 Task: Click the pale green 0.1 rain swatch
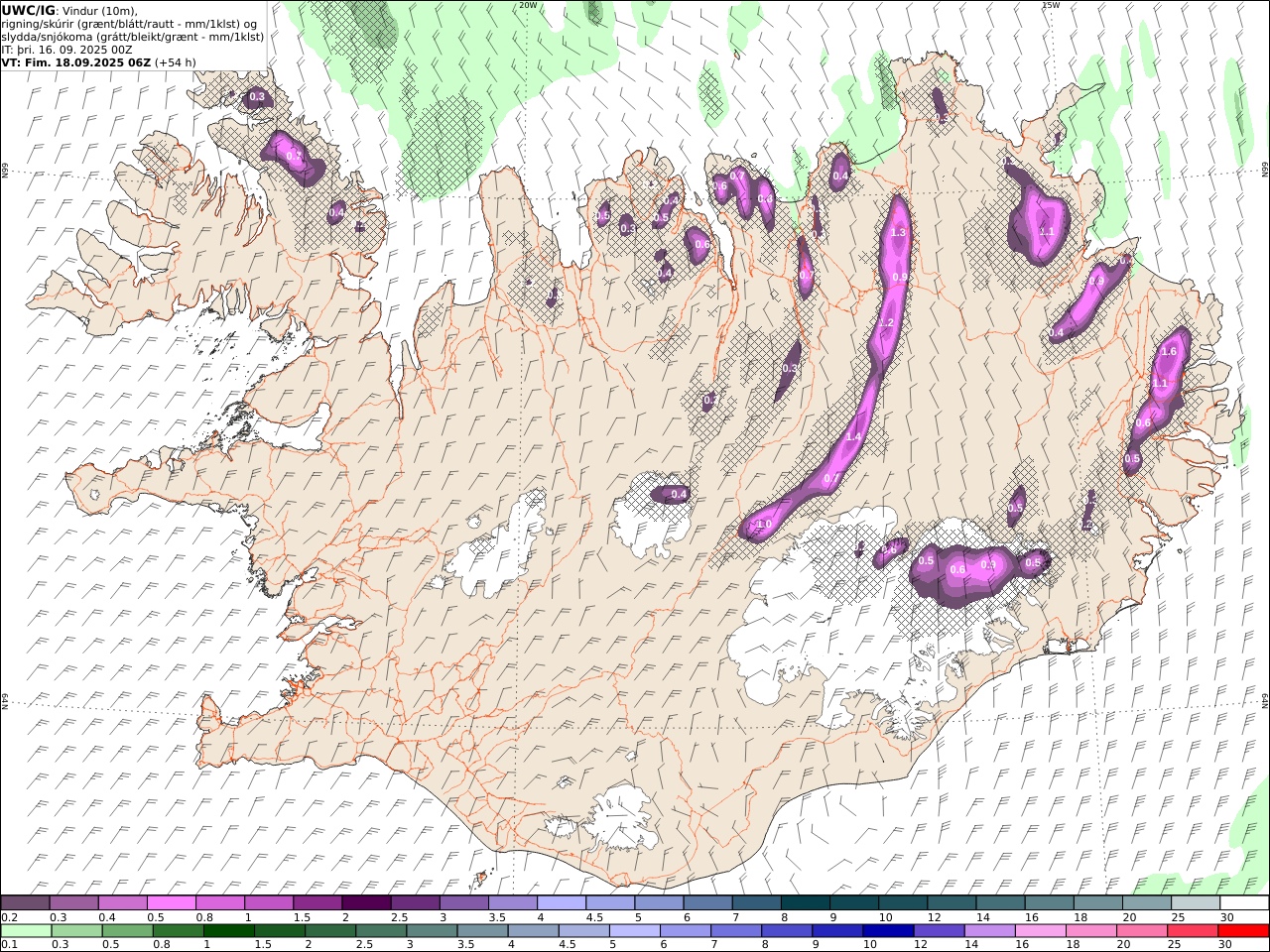(26, 931)
